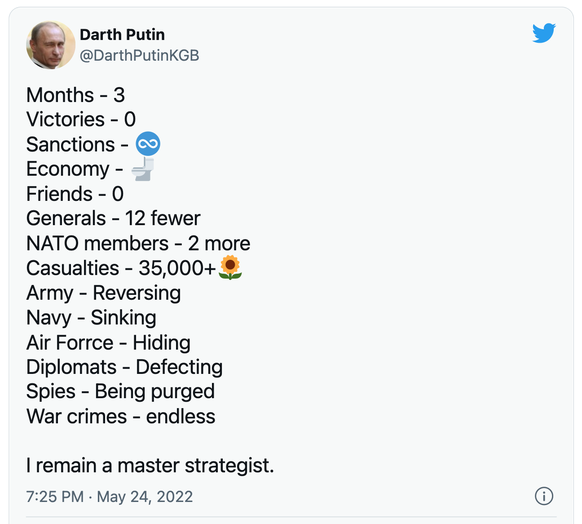The height and width of the screenshot is (524, 582).
Task: Click the 'Months - 3' line
Action: [x=75, y=95]
